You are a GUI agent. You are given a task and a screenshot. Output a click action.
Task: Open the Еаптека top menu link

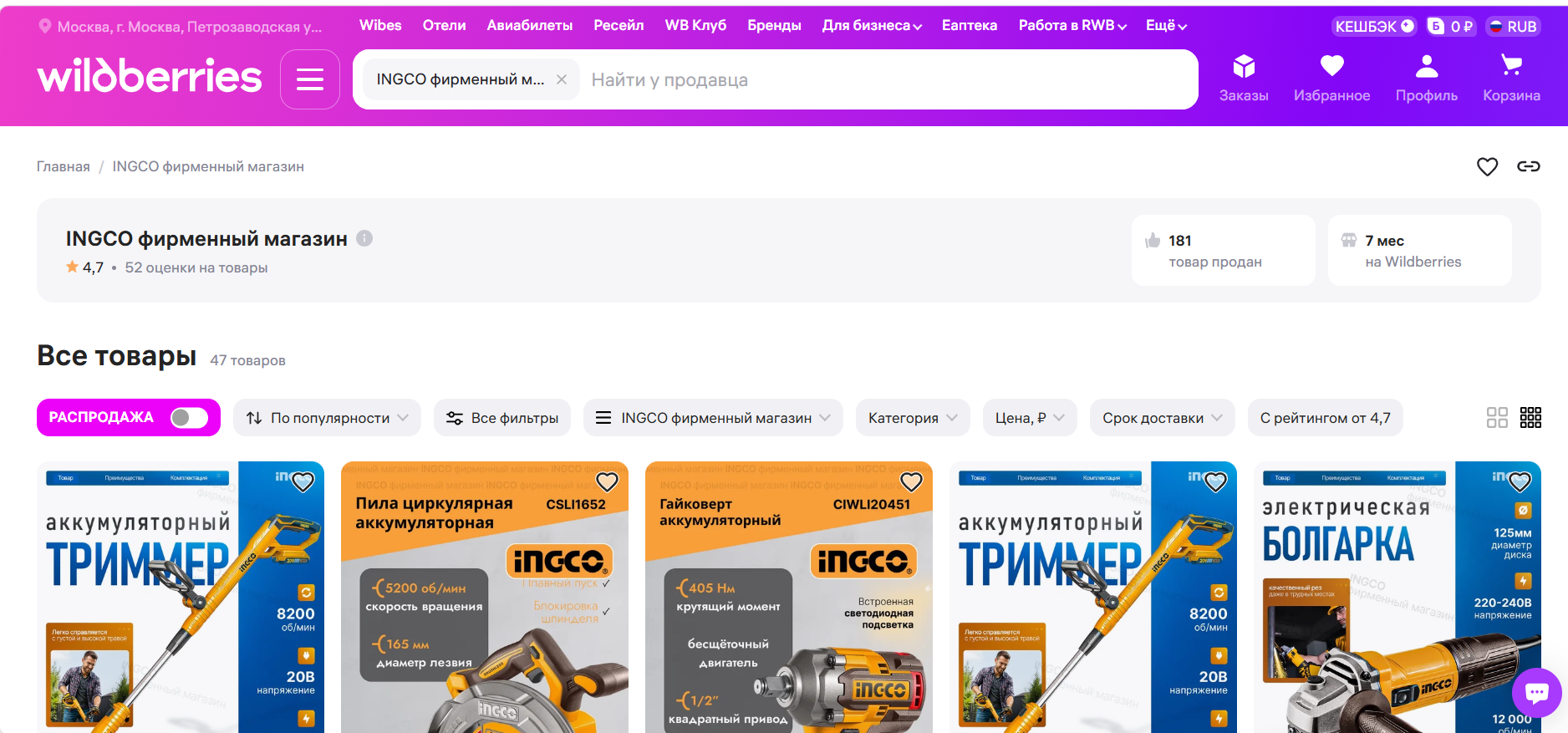970,25
